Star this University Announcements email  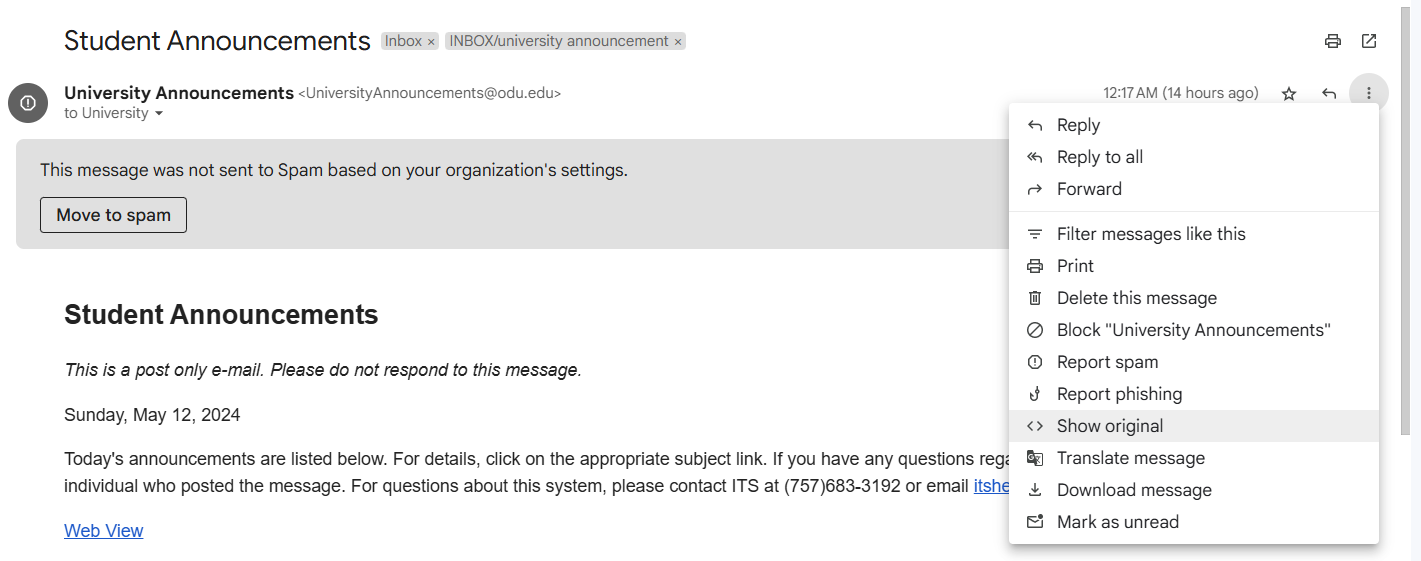point(1289,94)
